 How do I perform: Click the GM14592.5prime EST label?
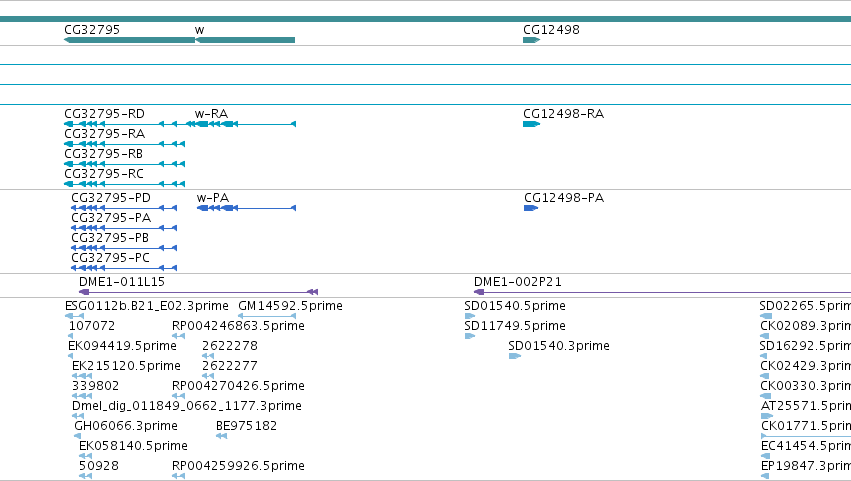(x=290, y=306)
